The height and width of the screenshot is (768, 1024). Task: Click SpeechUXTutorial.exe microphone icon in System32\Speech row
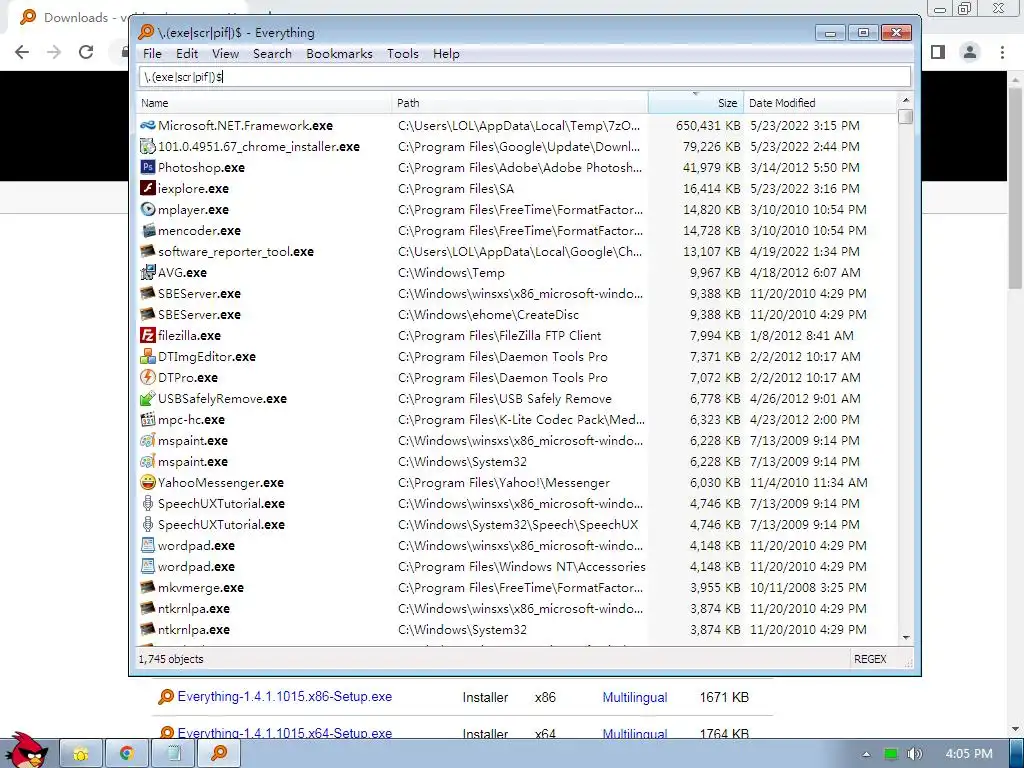148,524
